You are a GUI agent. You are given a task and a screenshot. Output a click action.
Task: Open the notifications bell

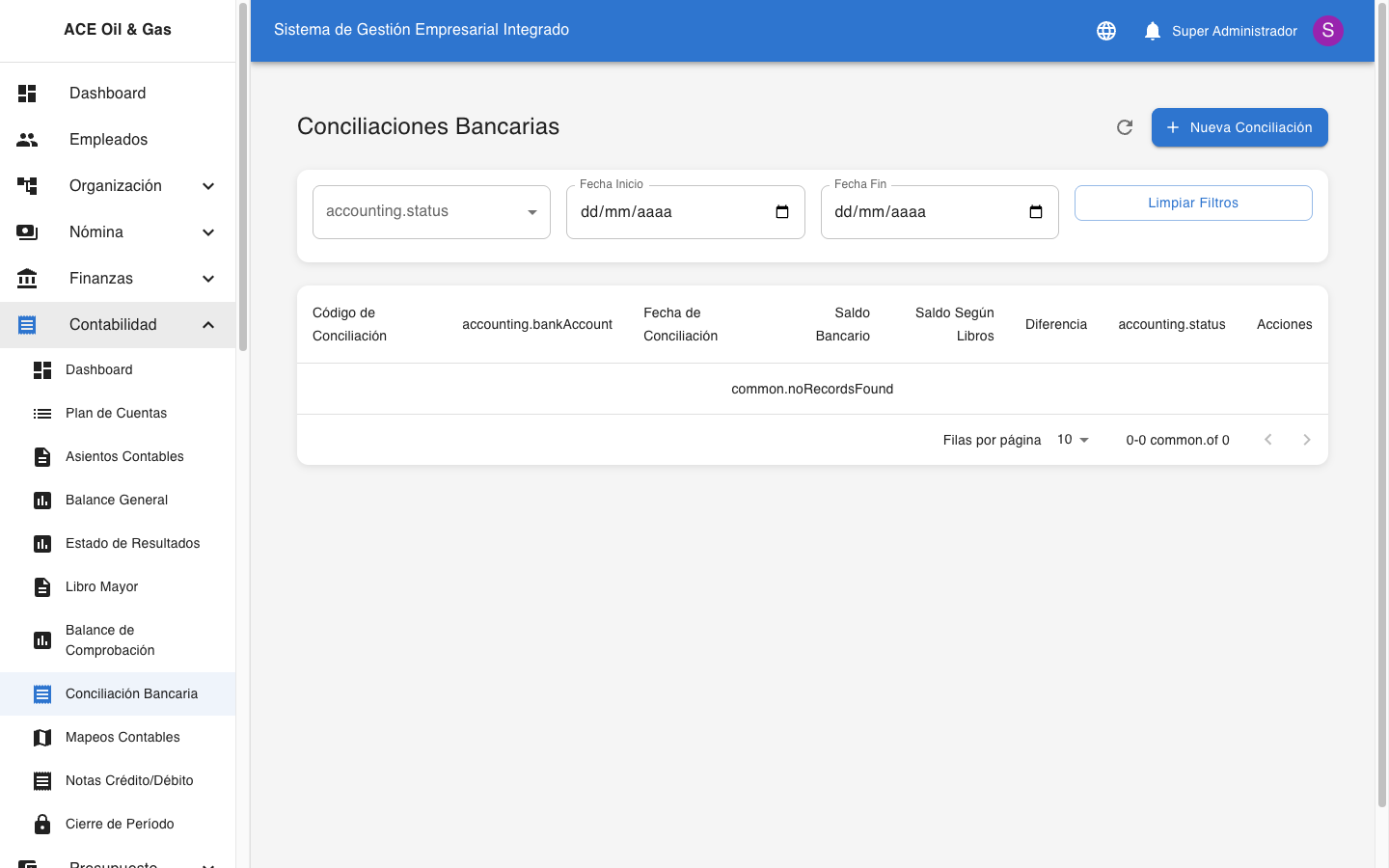point(1152,31)
